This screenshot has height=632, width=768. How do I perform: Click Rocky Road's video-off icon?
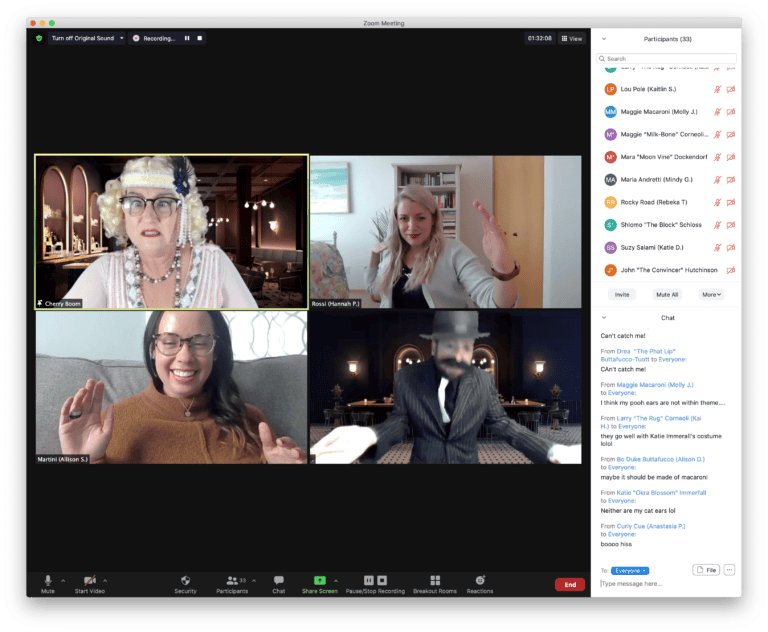pos(731,202)
